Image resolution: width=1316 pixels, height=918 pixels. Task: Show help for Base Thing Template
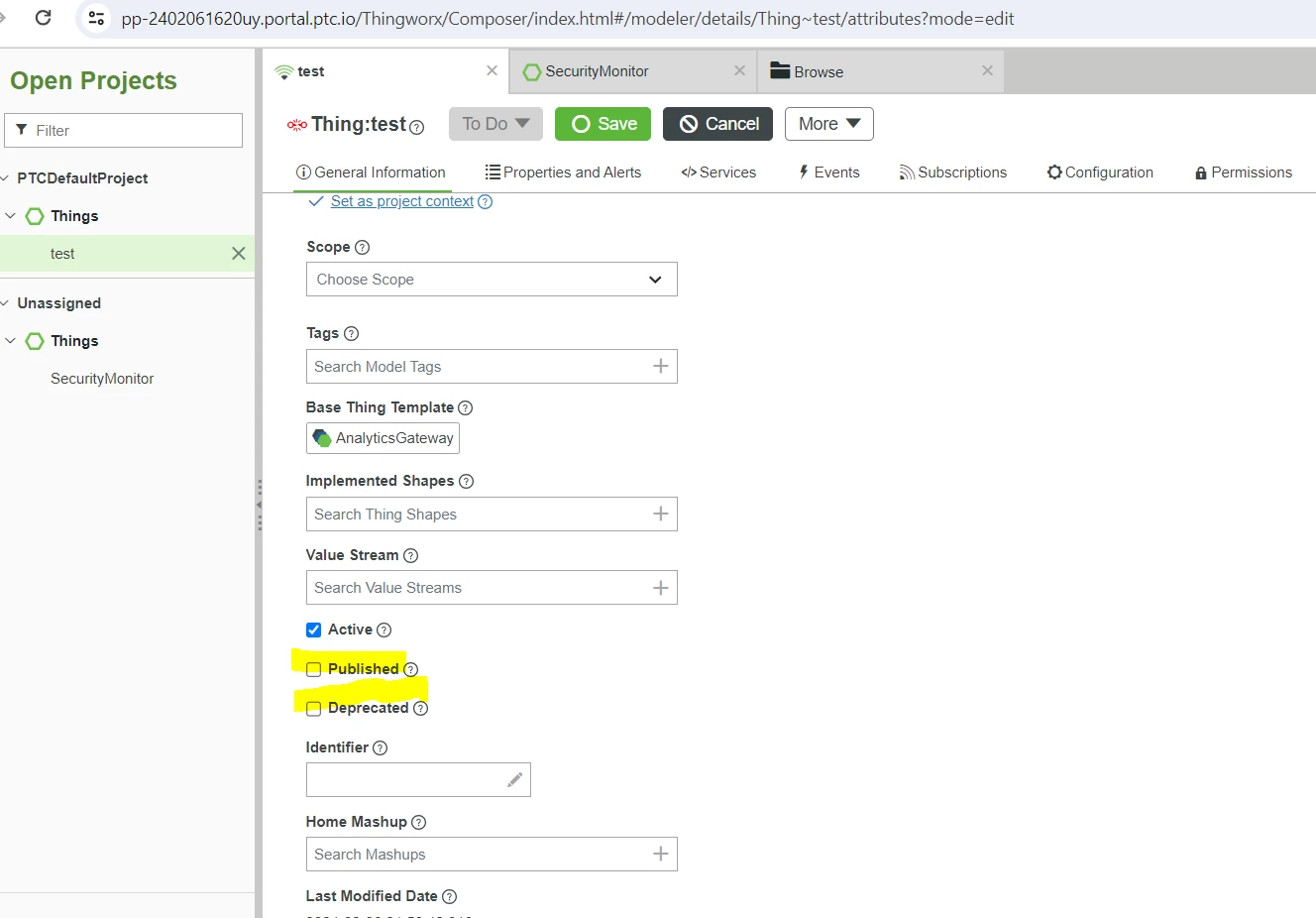click(466, 407)
